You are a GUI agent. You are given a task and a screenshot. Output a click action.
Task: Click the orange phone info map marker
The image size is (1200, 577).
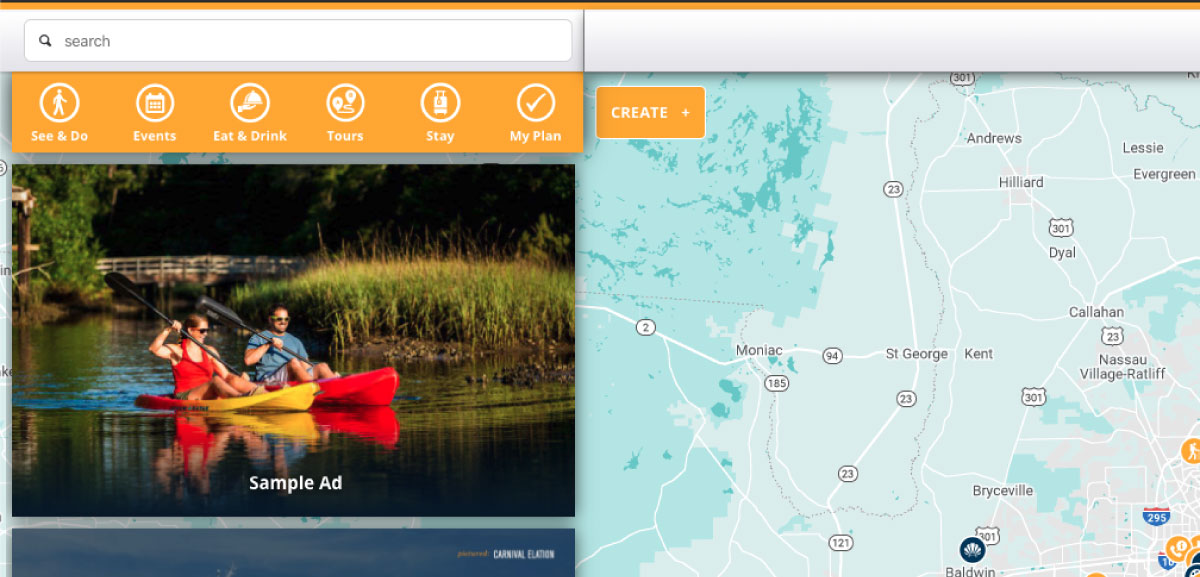(1178, 547)
